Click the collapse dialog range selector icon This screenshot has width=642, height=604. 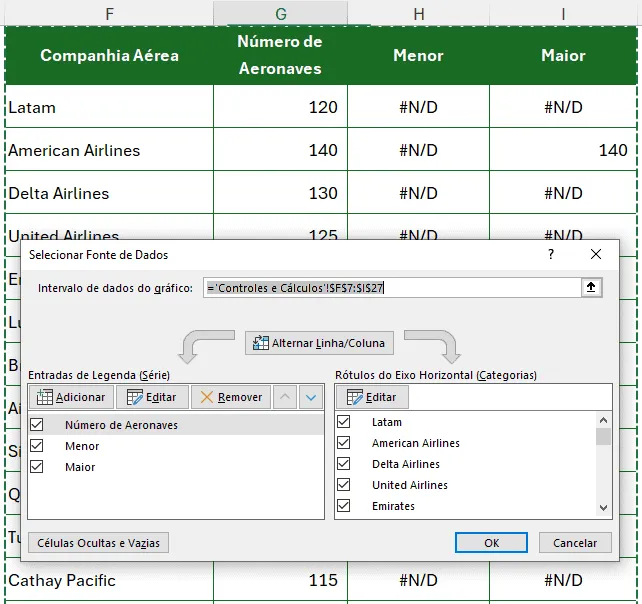point(591,287)
